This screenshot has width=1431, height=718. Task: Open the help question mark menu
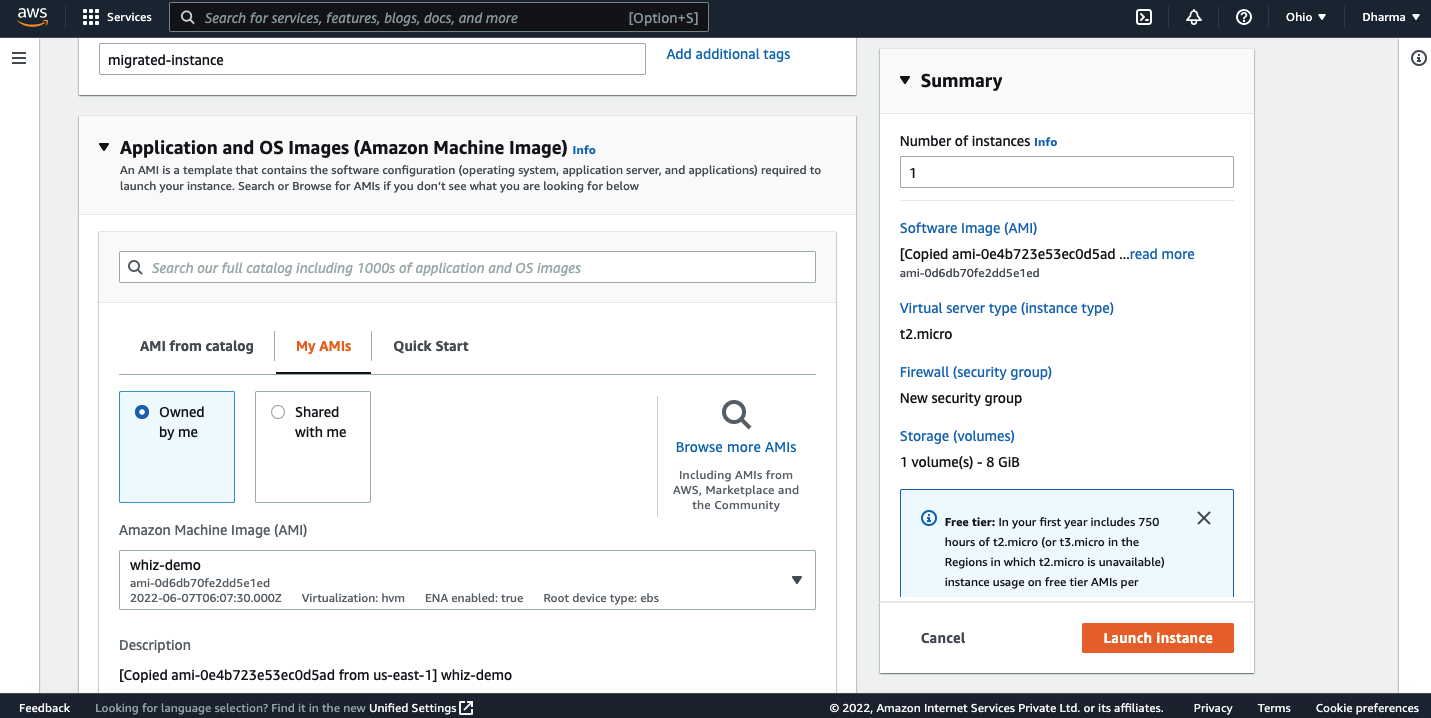[1244, 17]
